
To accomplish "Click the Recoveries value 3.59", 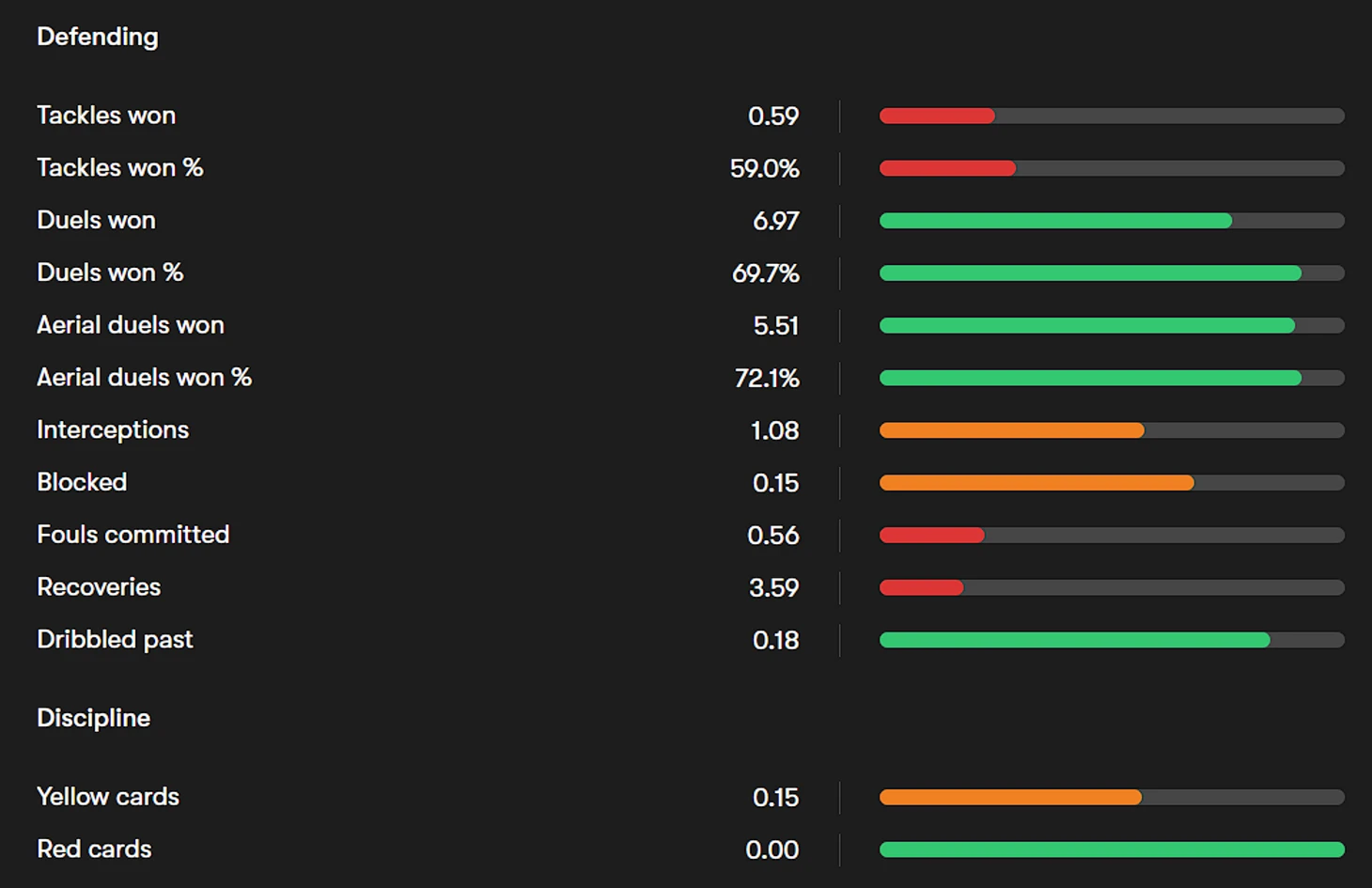I will pyautogui.click(x=773, y=588).
